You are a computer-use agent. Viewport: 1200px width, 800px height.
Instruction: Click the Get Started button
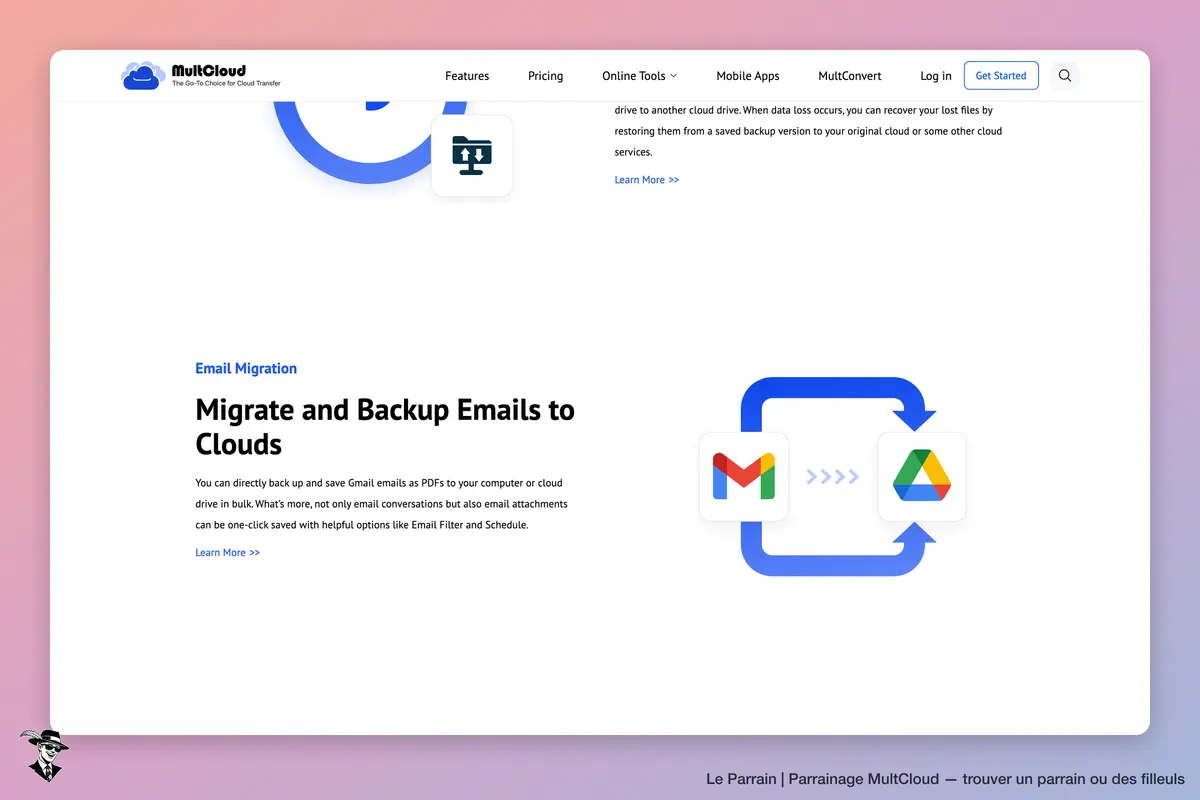tap(1001, 76)
